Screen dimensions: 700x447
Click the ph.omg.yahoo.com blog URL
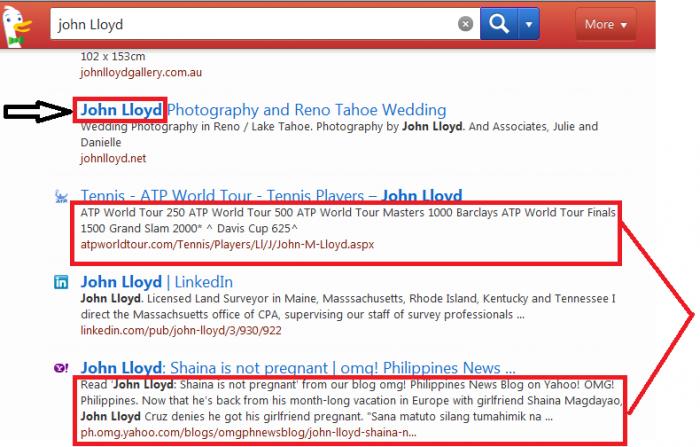pos(248,433)
